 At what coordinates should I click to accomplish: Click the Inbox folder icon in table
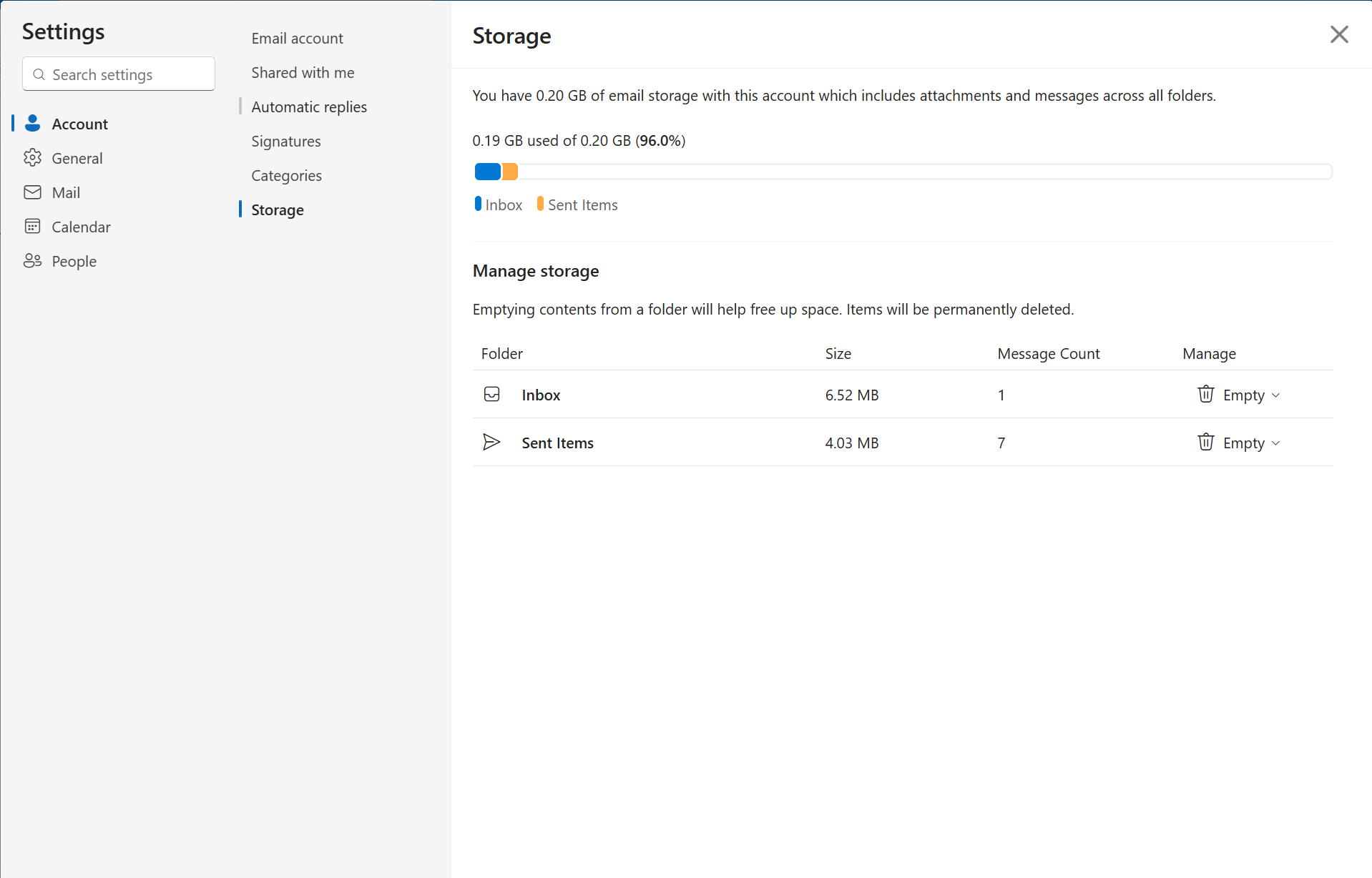point(491,395)
